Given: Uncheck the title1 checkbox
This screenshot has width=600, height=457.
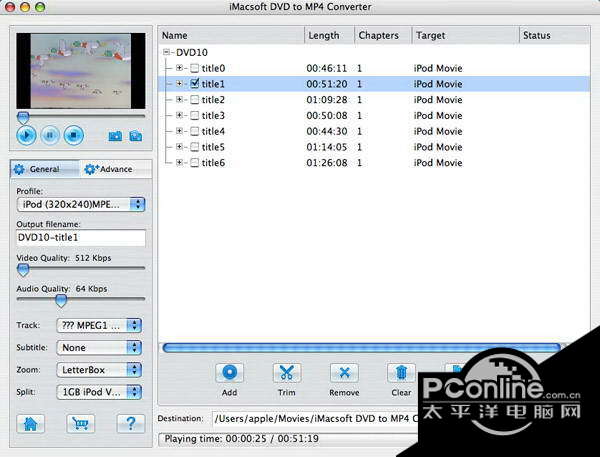Looking at the screenshot, I should click(x=195, y=83).
